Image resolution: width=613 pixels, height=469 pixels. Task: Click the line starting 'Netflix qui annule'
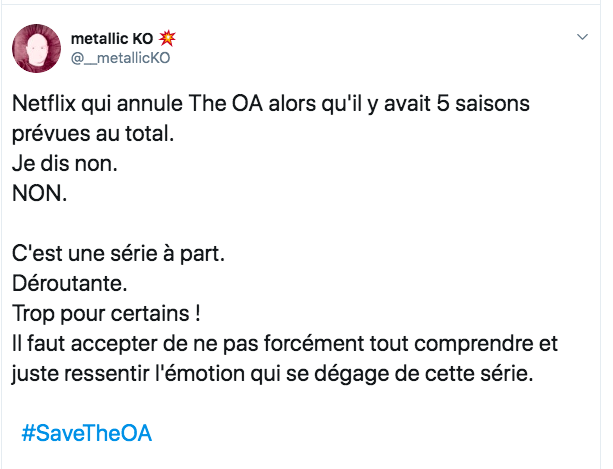tap(271, 104)
